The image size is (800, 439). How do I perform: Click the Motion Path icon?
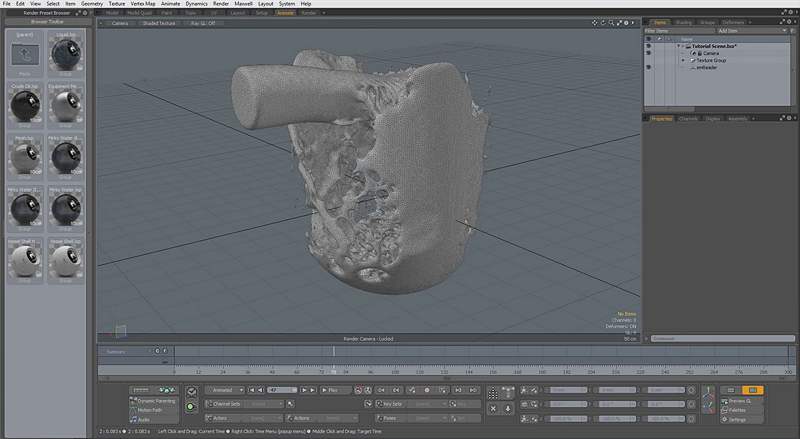(134, 410)
